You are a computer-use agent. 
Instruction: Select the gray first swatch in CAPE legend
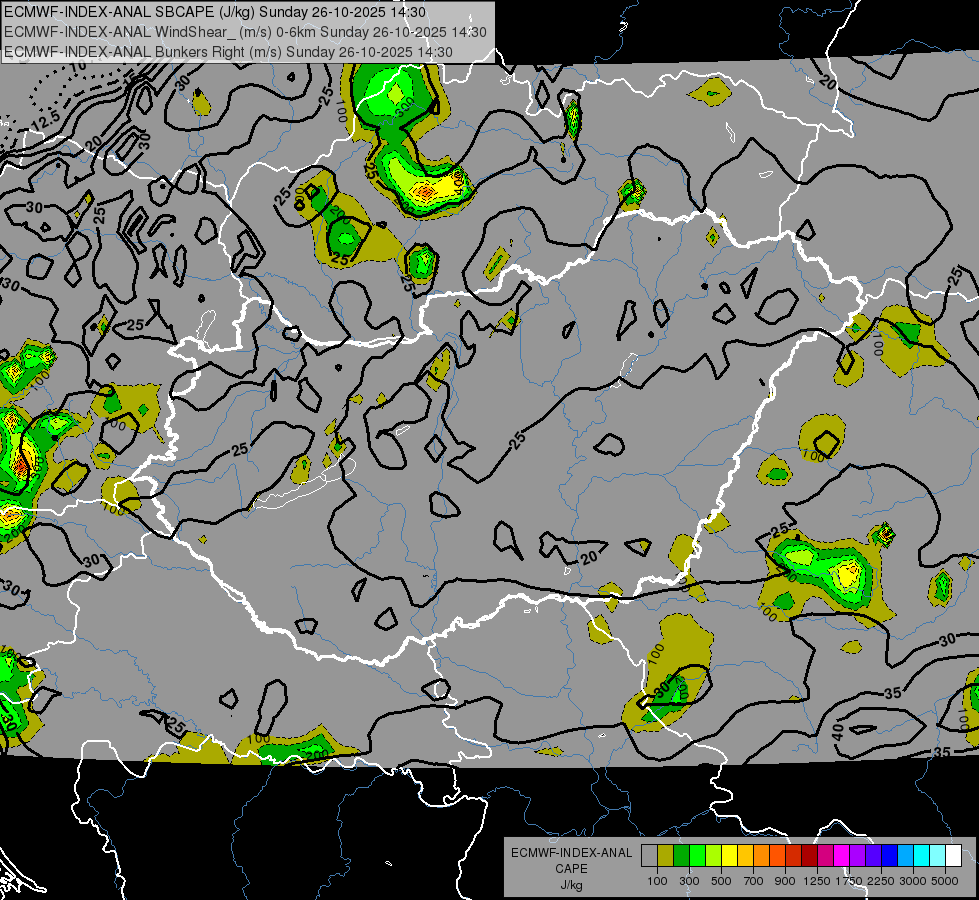(649, 856)
